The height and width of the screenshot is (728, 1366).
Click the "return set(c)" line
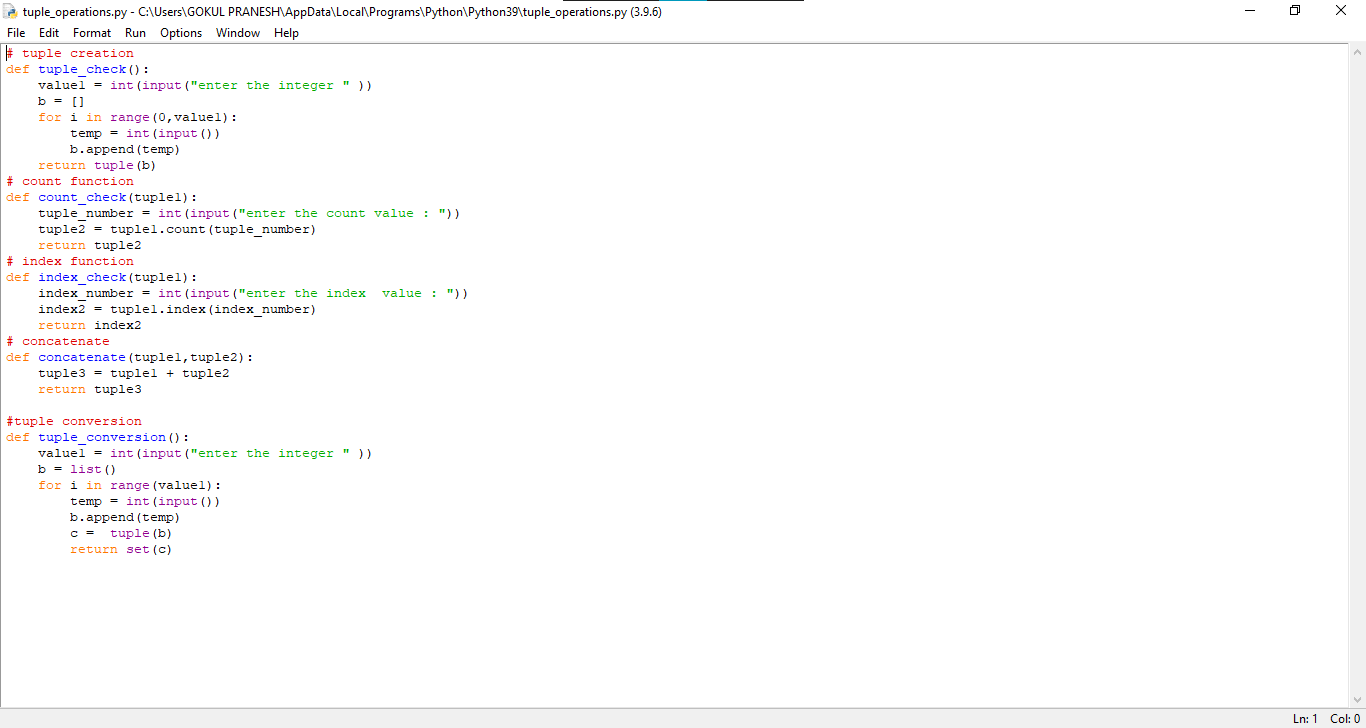click(121, 549)
